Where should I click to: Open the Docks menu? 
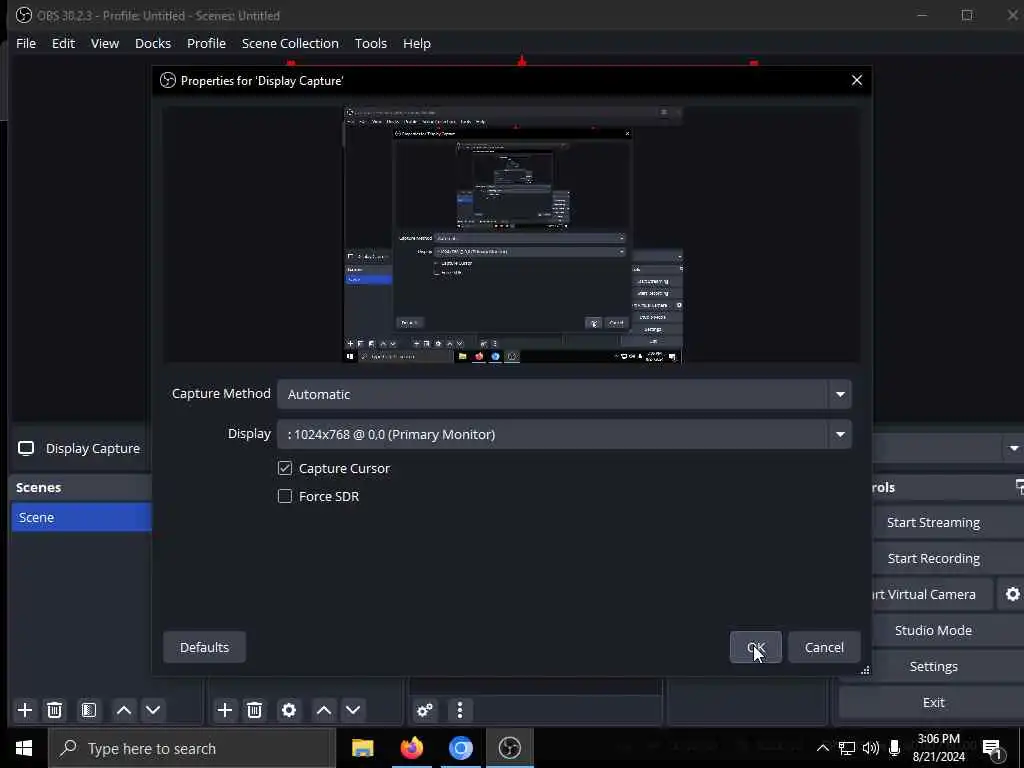tap(153, 43)
